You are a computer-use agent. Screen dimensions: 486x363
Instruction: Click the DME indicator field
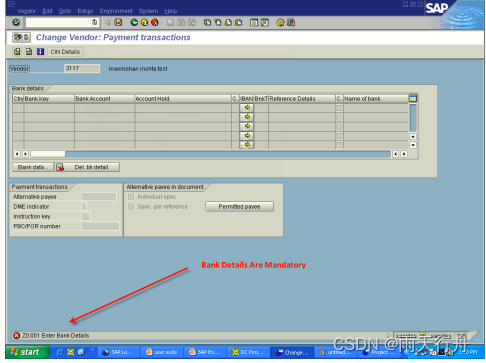[x=84, y=207]
